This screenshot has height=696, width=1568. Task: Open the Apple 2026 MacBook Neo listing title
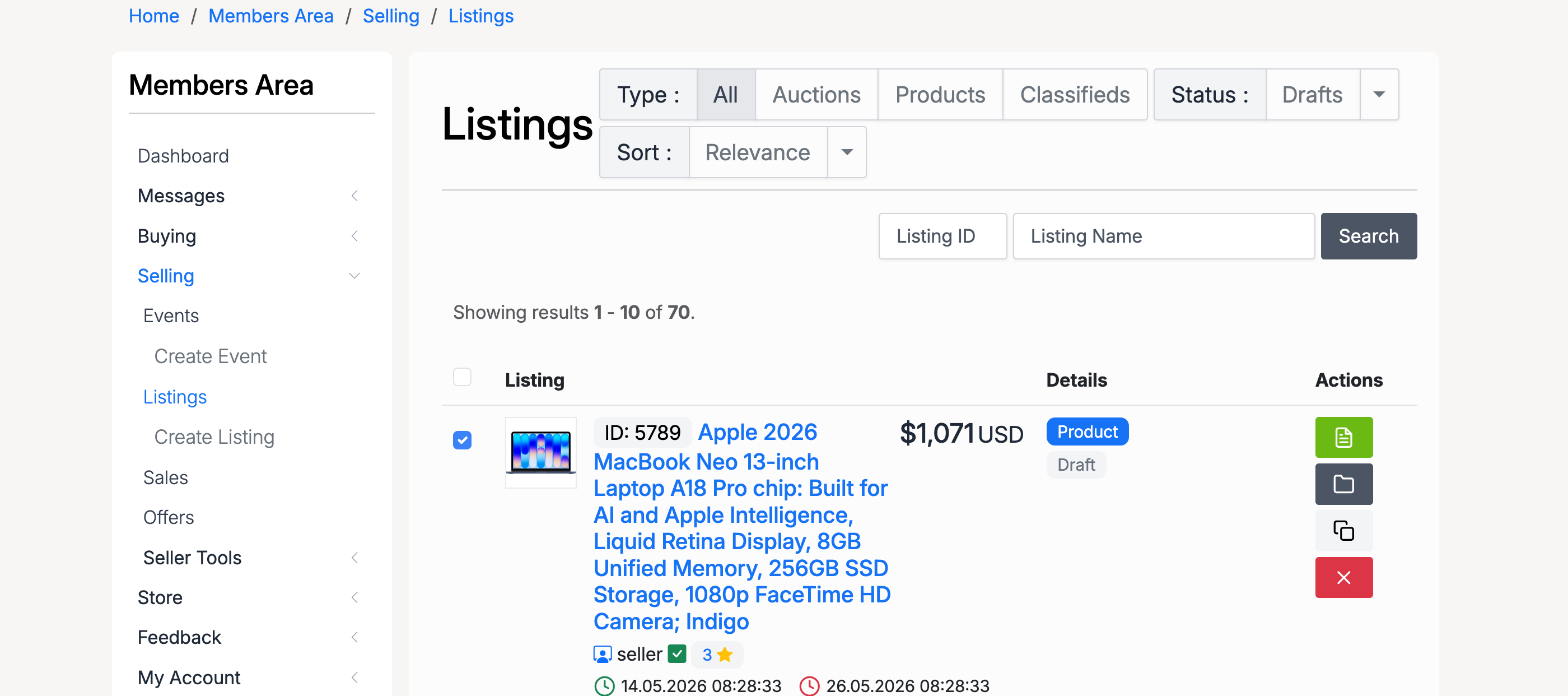click(x=741, y=527)
